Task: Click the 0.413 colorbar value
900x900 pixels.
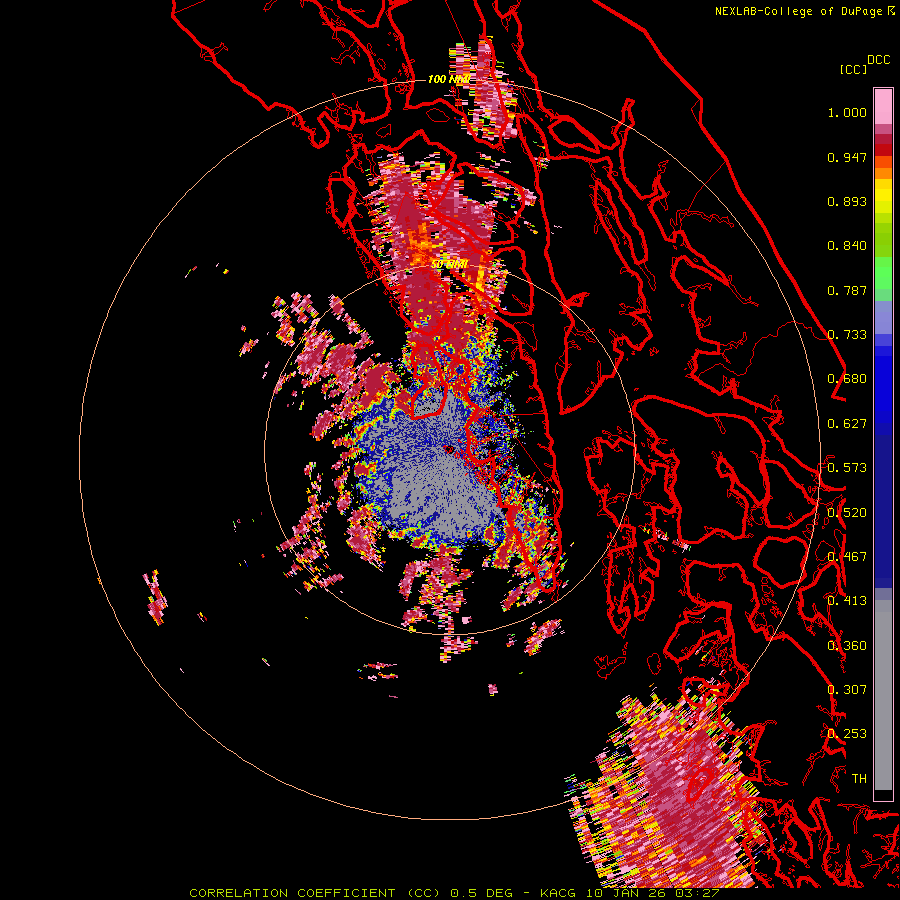Action: [x=847, y=601]
